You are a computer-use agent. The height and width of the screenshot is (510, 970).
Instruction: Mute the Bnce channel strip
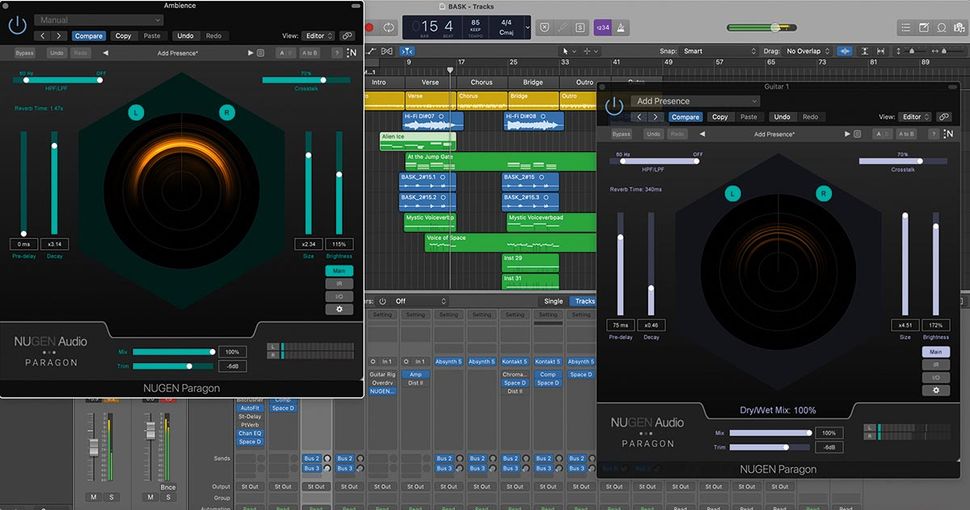(x=149, y=497)
